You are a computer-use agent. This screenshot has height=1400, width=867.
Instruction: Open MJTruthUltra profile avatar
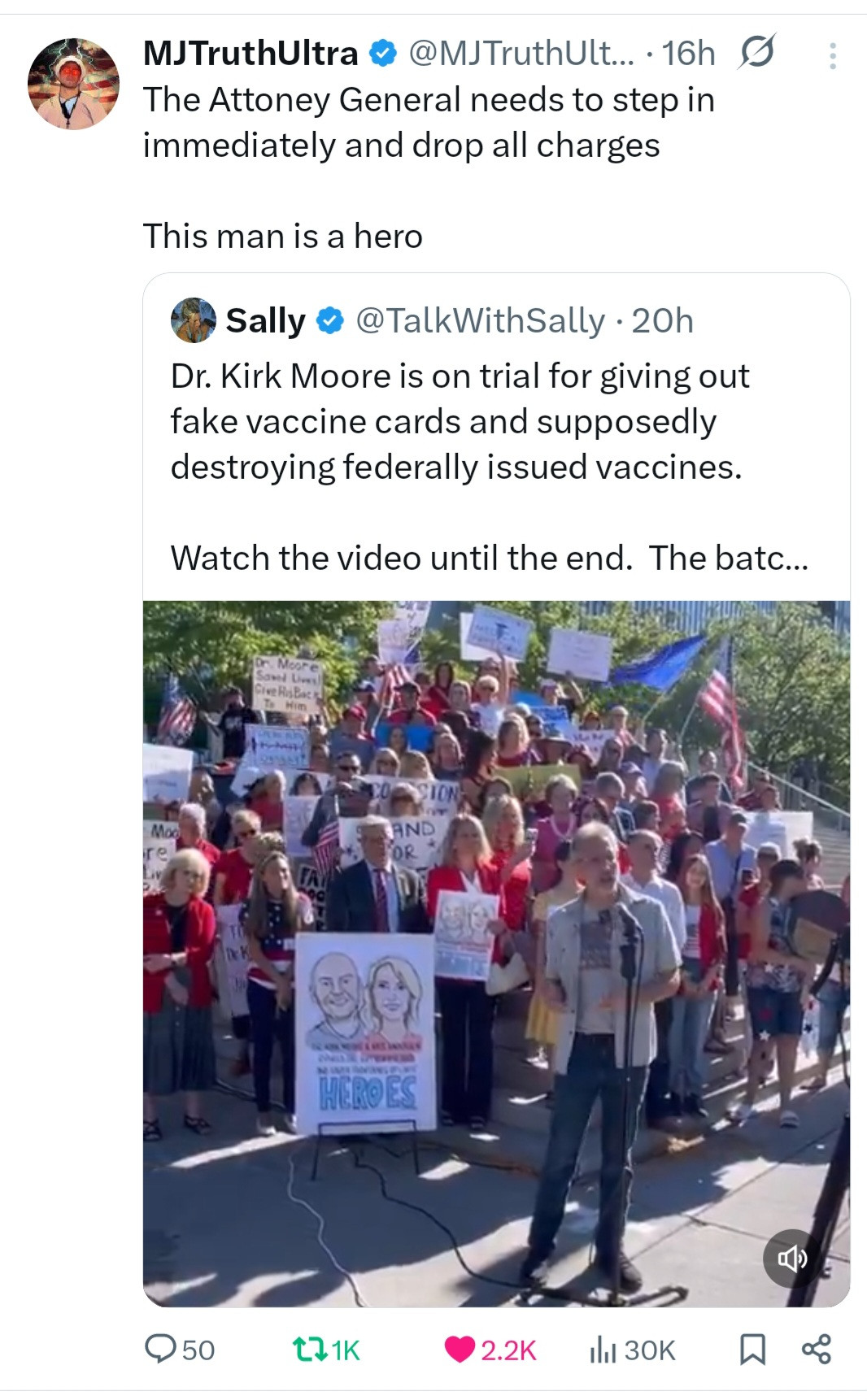(x=73, y=84)
